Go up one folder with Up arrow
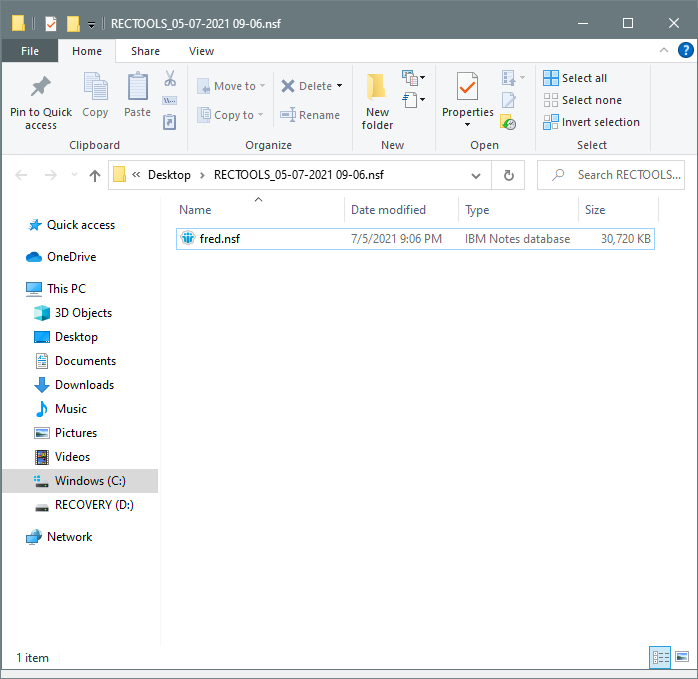The height and width of the screenshot is (679, 698). click(x=95, y=175)
